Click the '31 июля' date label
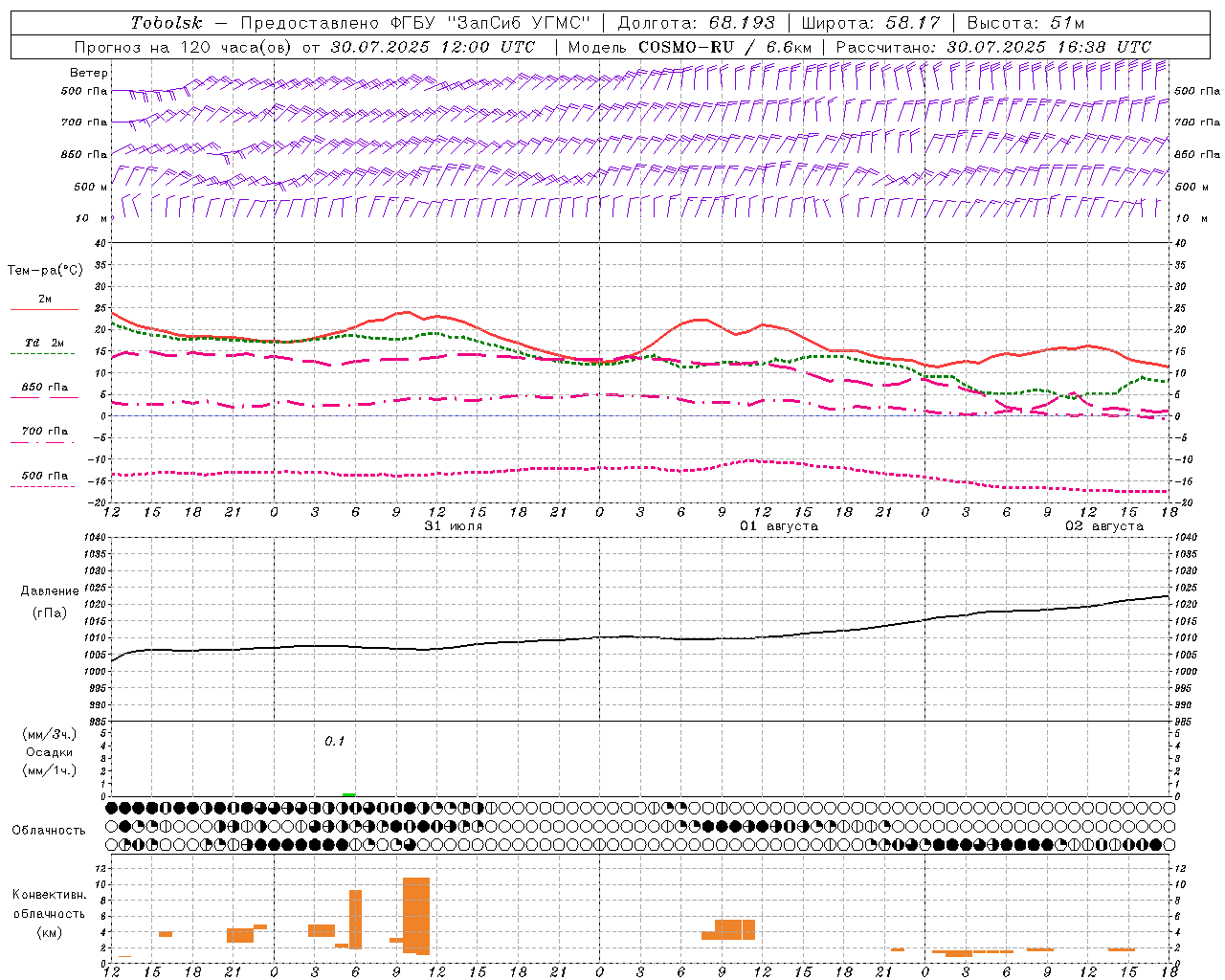Viewport: 1225px width, 980px height. click(454, 526)
